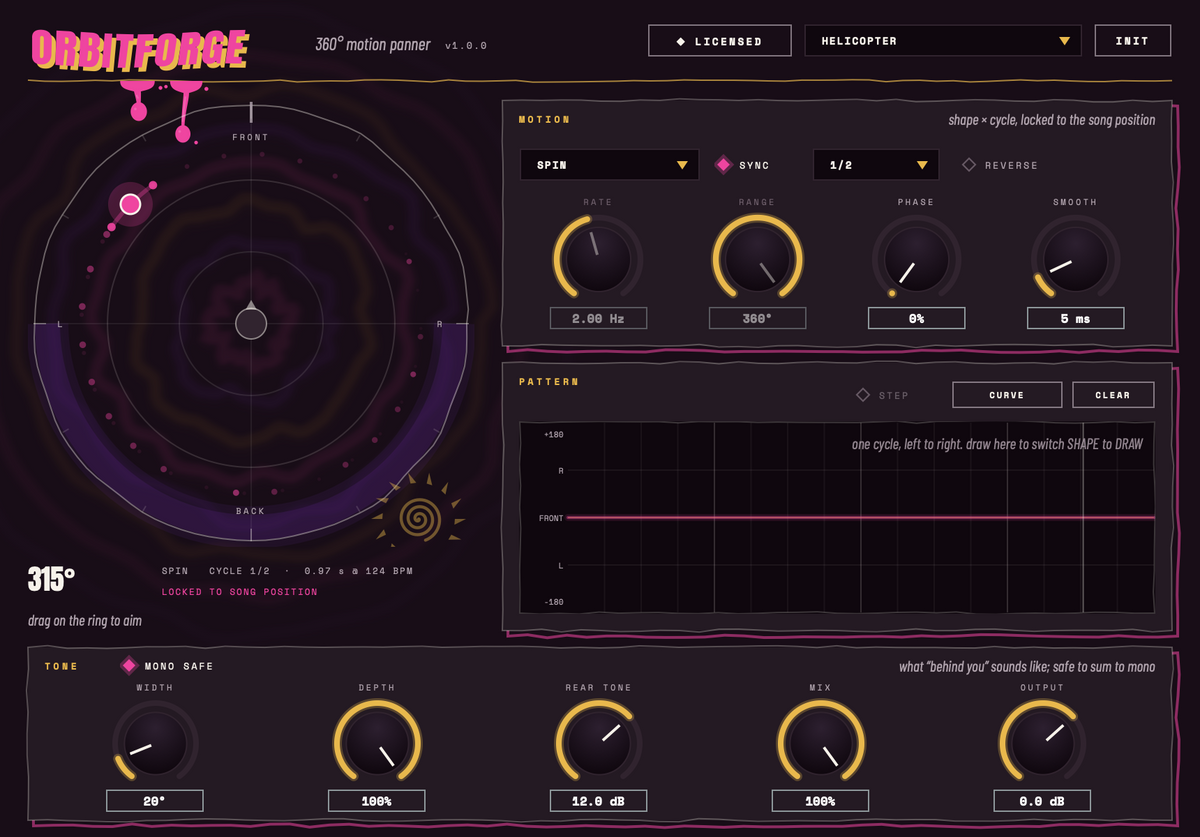The width and height of the screenshot is (1200, 837).
Task: Open the SPIN shape dropdown
Action: point(610,165)
